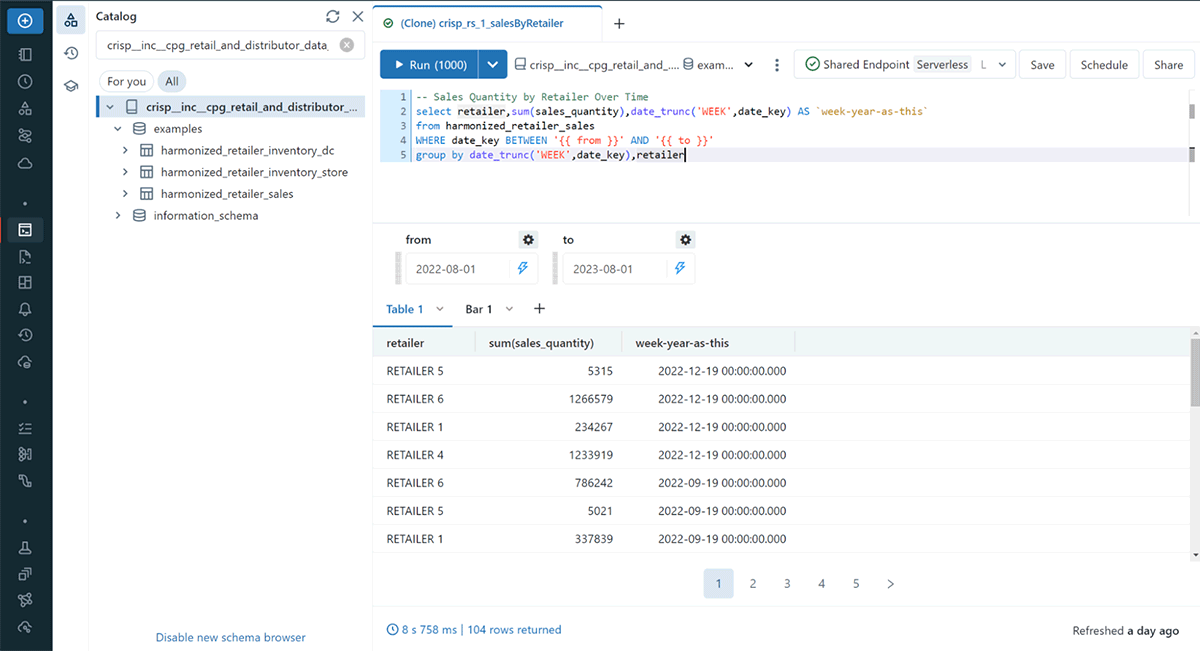
Task: Open settings gear for 'from' parameter
Action: [528, 240]
